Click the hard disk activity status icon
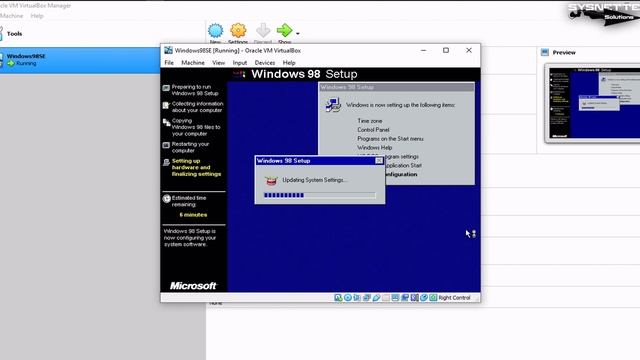 [338, 298]
